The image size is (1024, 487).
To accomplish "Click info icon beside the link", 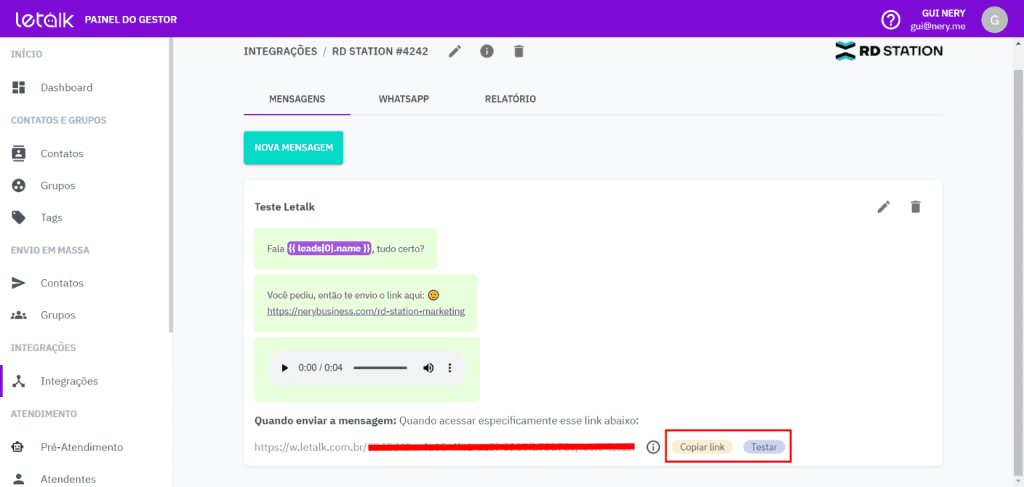I will click(x=653, y=447).
